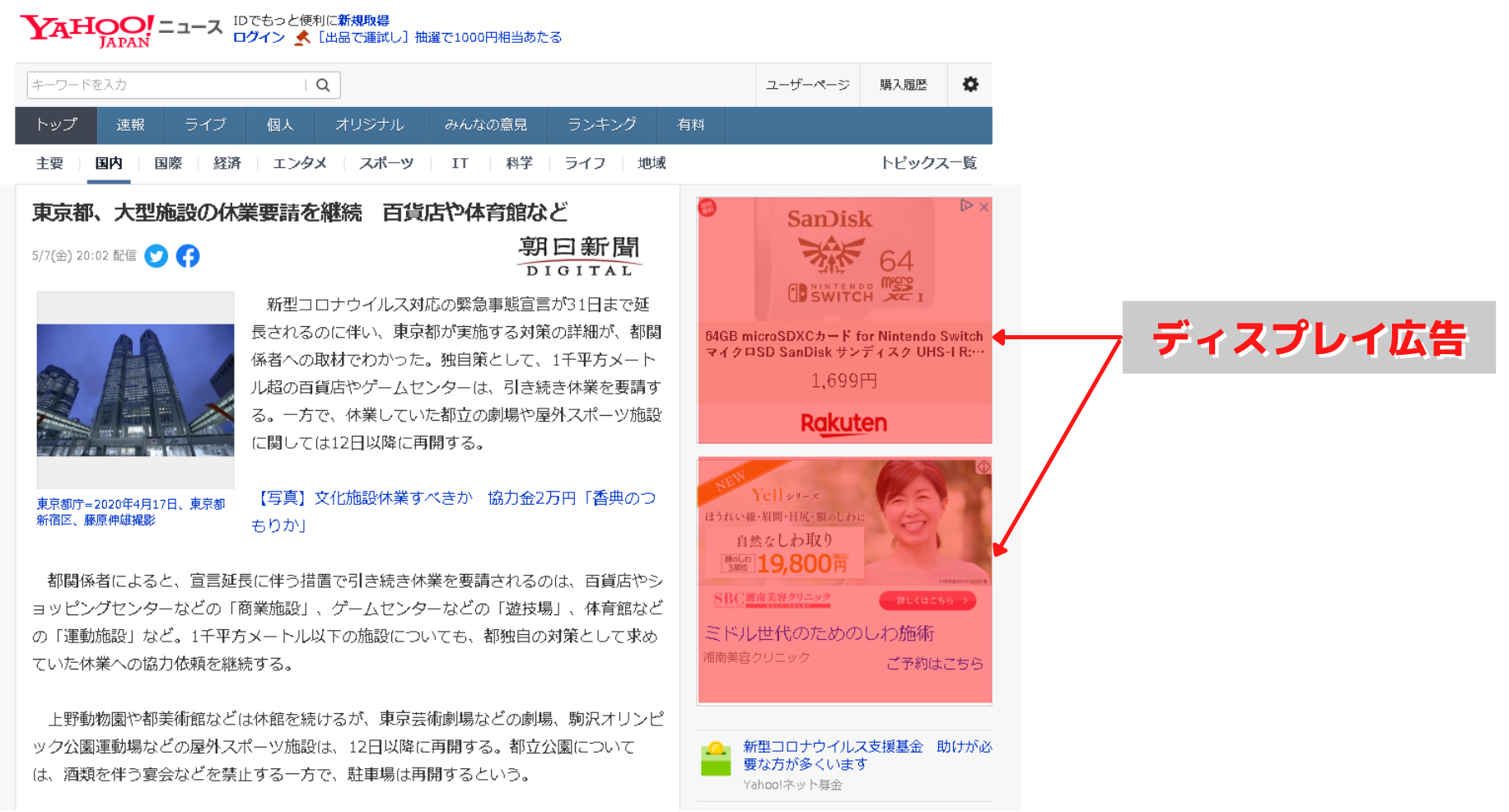Click the 詳しくはこちら button in clinic ad
Image resolution: width=1509 pixels, height=812 pixels.
point(927,600)
